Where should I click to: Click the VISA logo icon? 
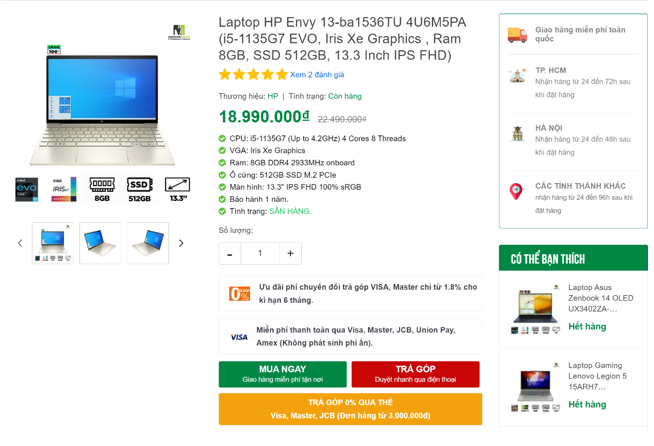[239, 337]
